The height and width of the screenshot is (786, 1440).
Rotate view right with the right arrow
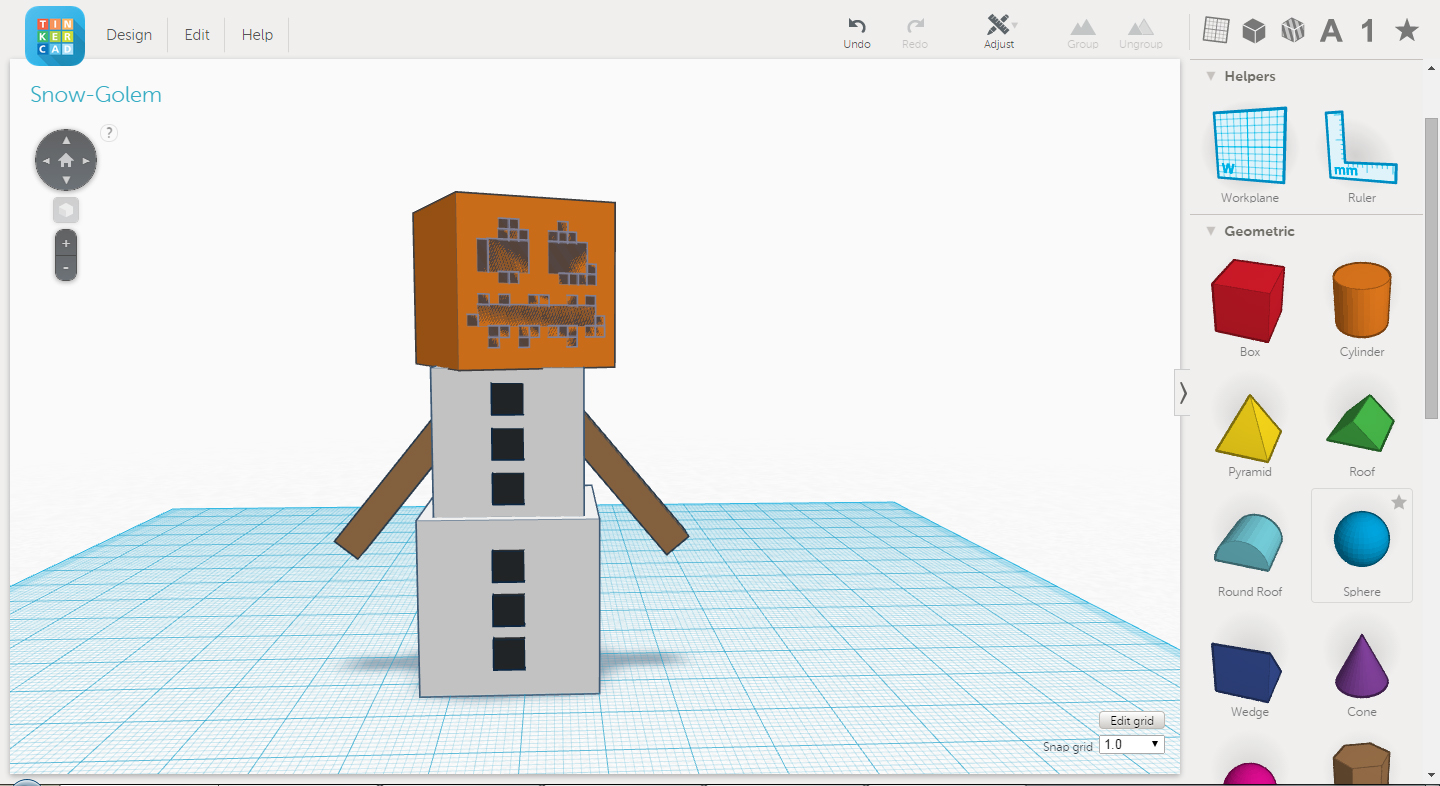87,160
